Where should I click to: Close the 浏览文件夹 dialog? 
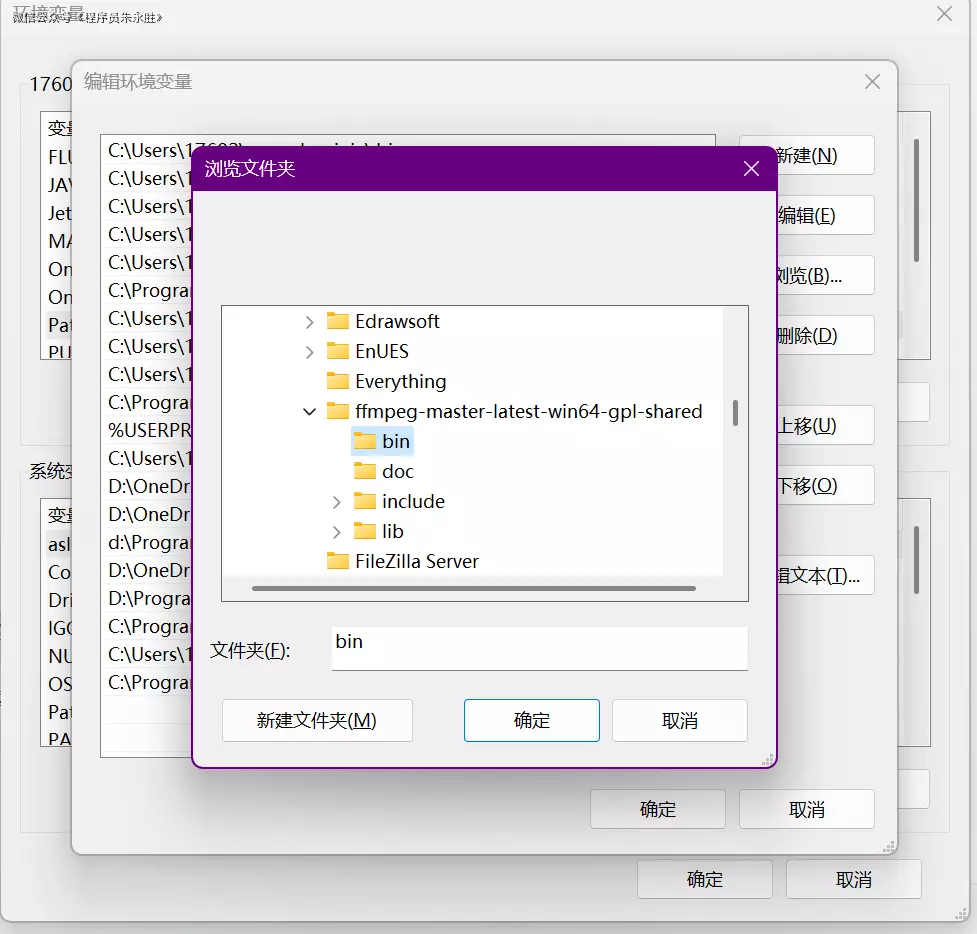751,169
